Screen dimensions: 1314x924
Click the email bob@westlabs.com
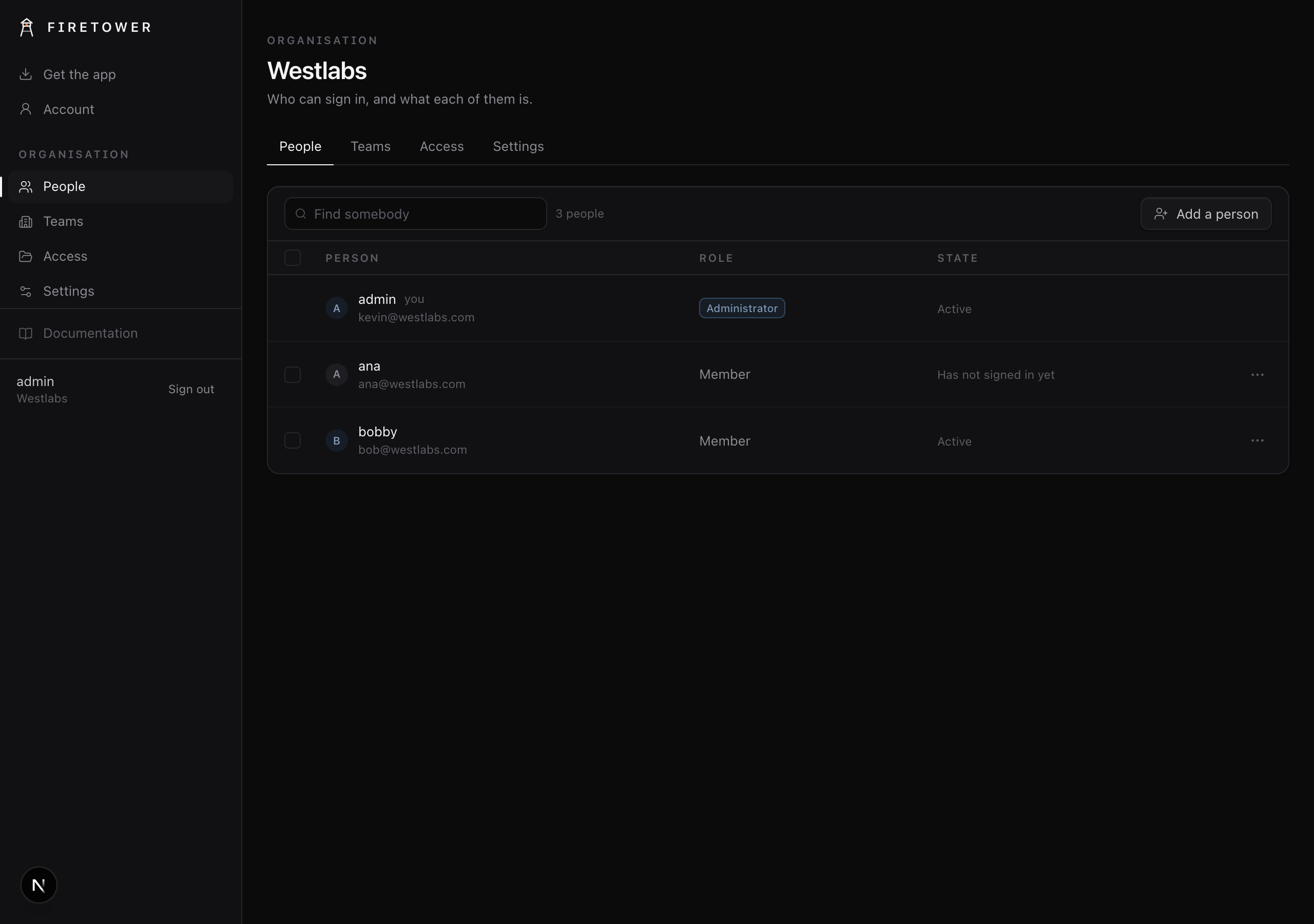tap(413, 450)
